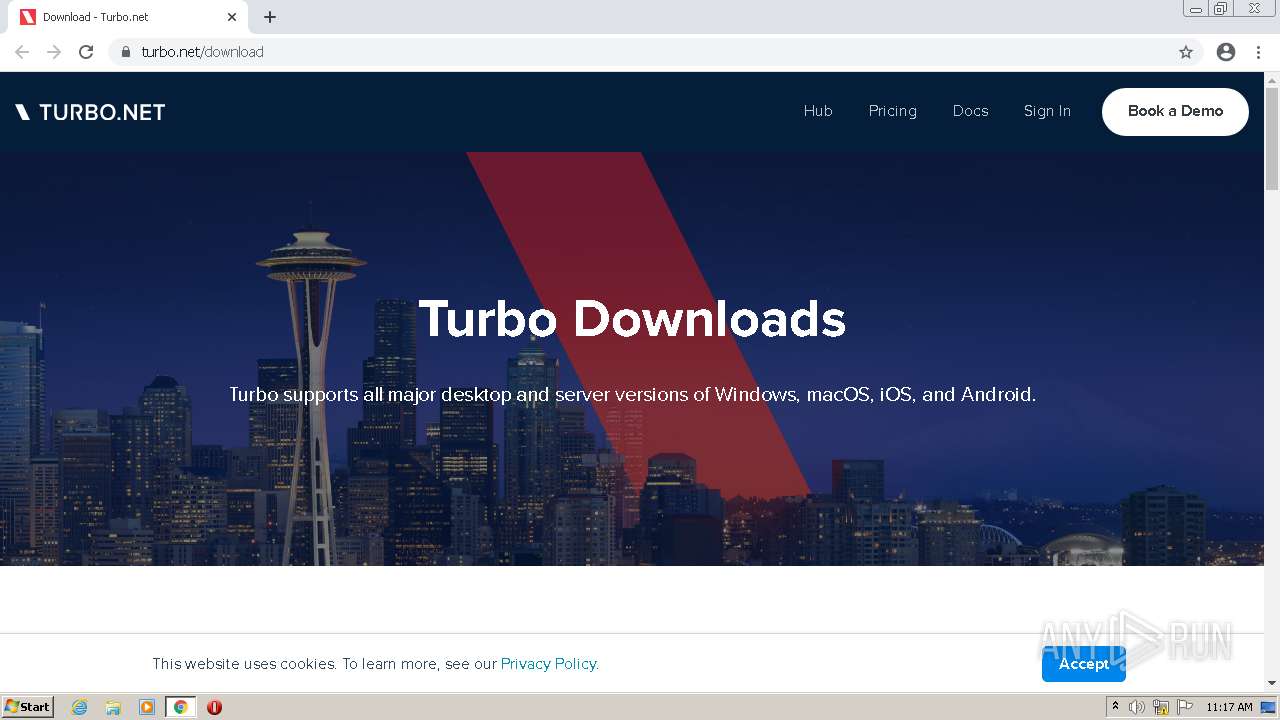Click the supported platforms subtitle text

pyautogui.click(x=632, y=394)
